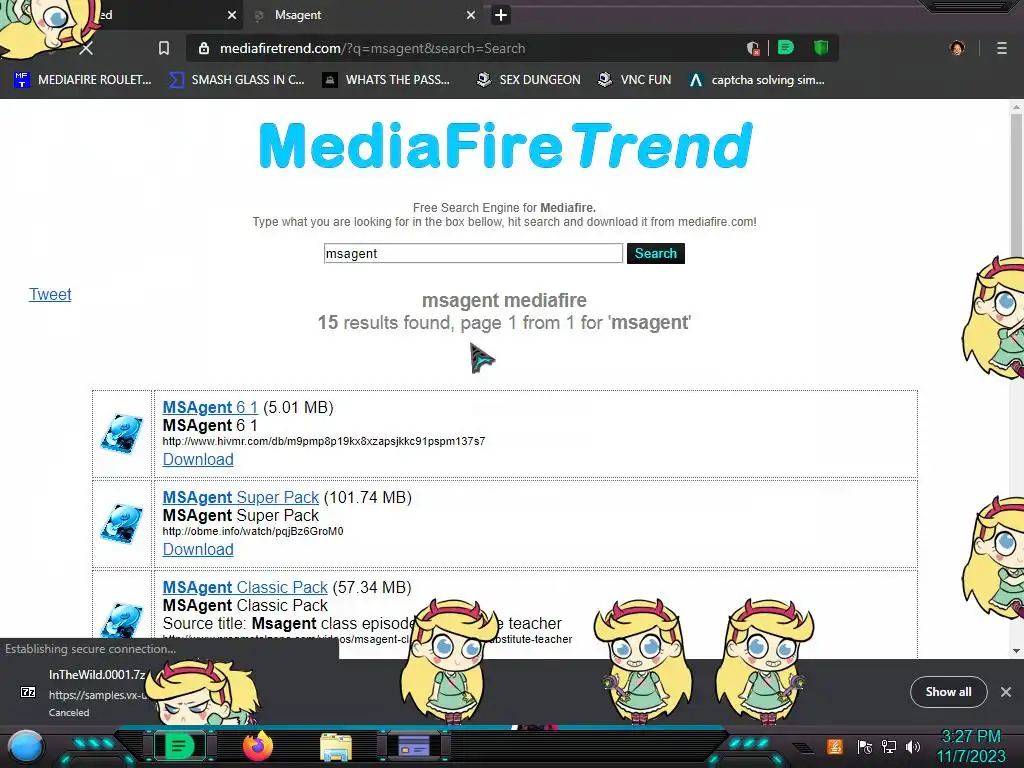The image size is (1024, 768).
Task: Bookmark this page with the bookmark icon
Action: point(164,48)
